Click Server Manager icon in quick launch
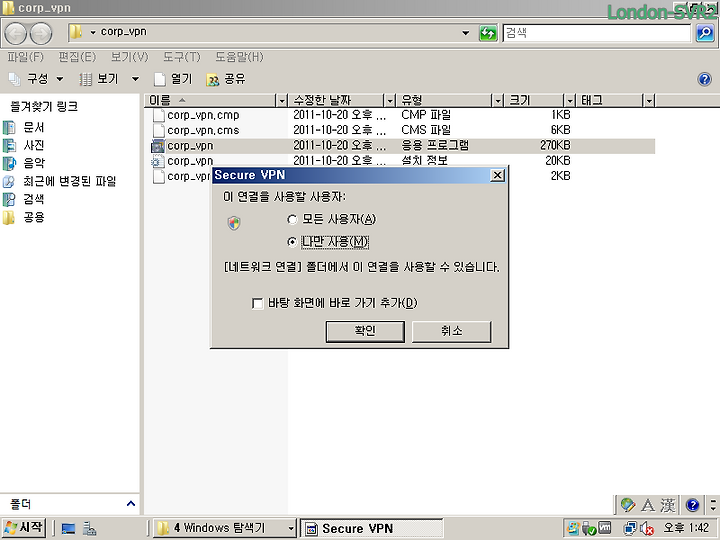This screenshot has width=720, height=540. tap(89, 529)
